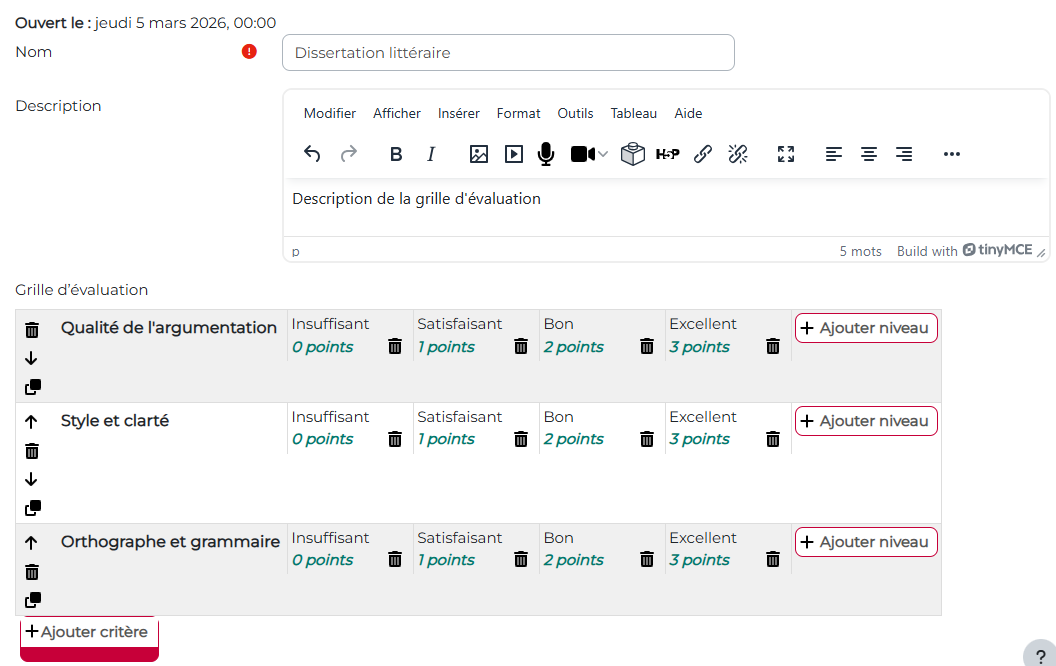Delete Excellent level in Style et clarté
Image resolution: width=1056 pixels, height=666 pixels.
[773, 439]
